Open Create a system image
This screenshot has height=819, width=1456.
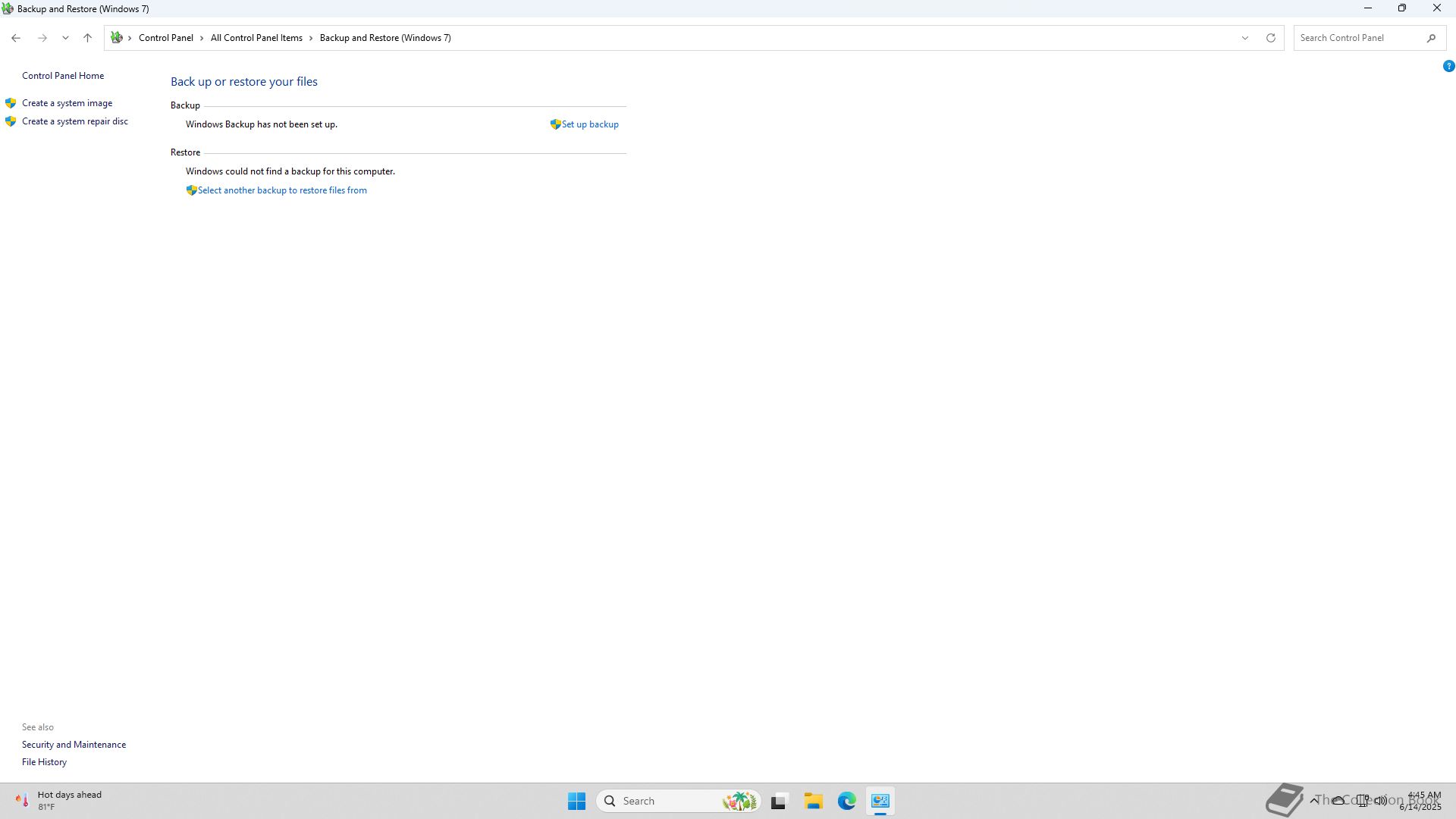(x=67, y=103)
